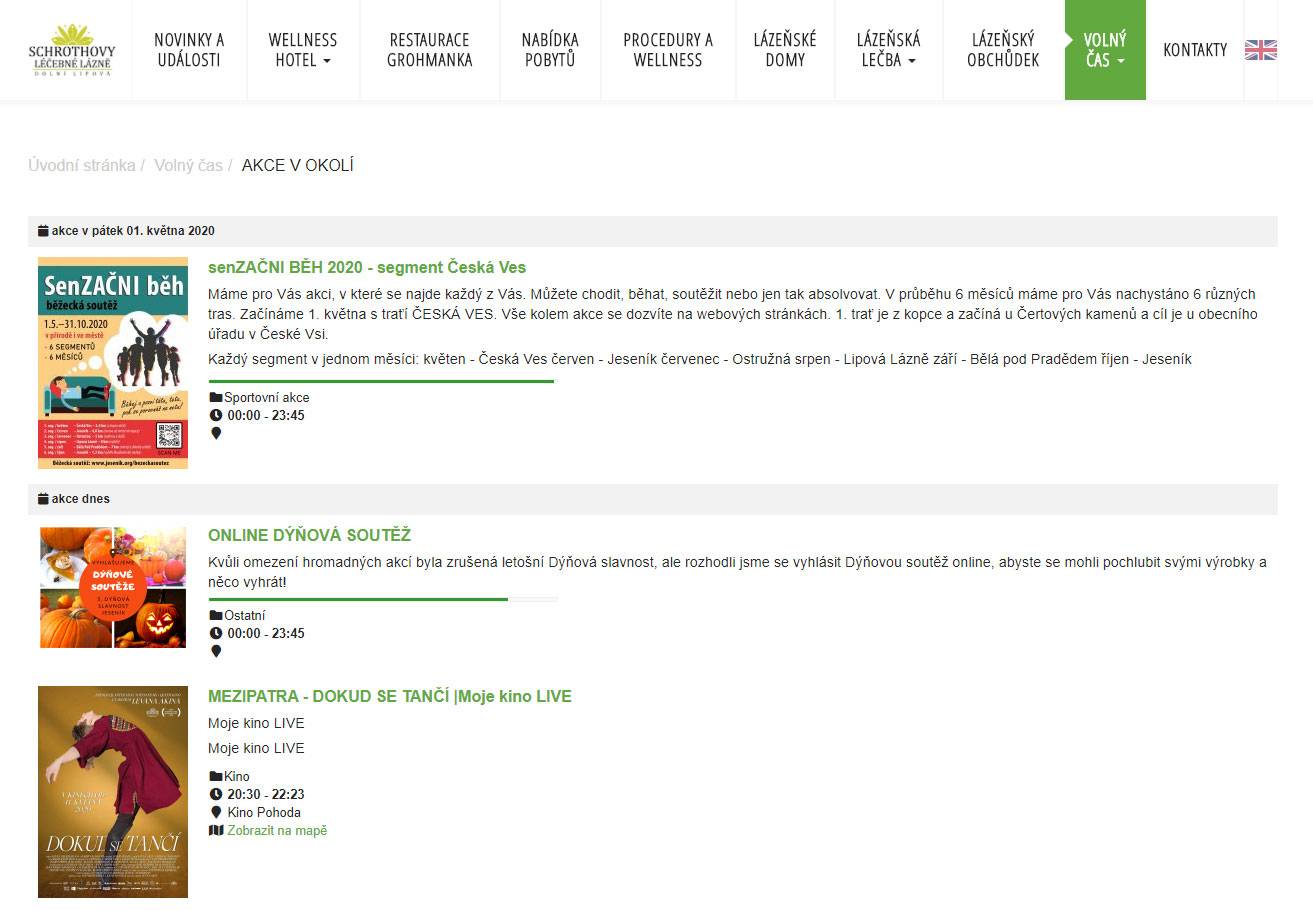Click the Schrothovy léčebné lázně logo

71,50
